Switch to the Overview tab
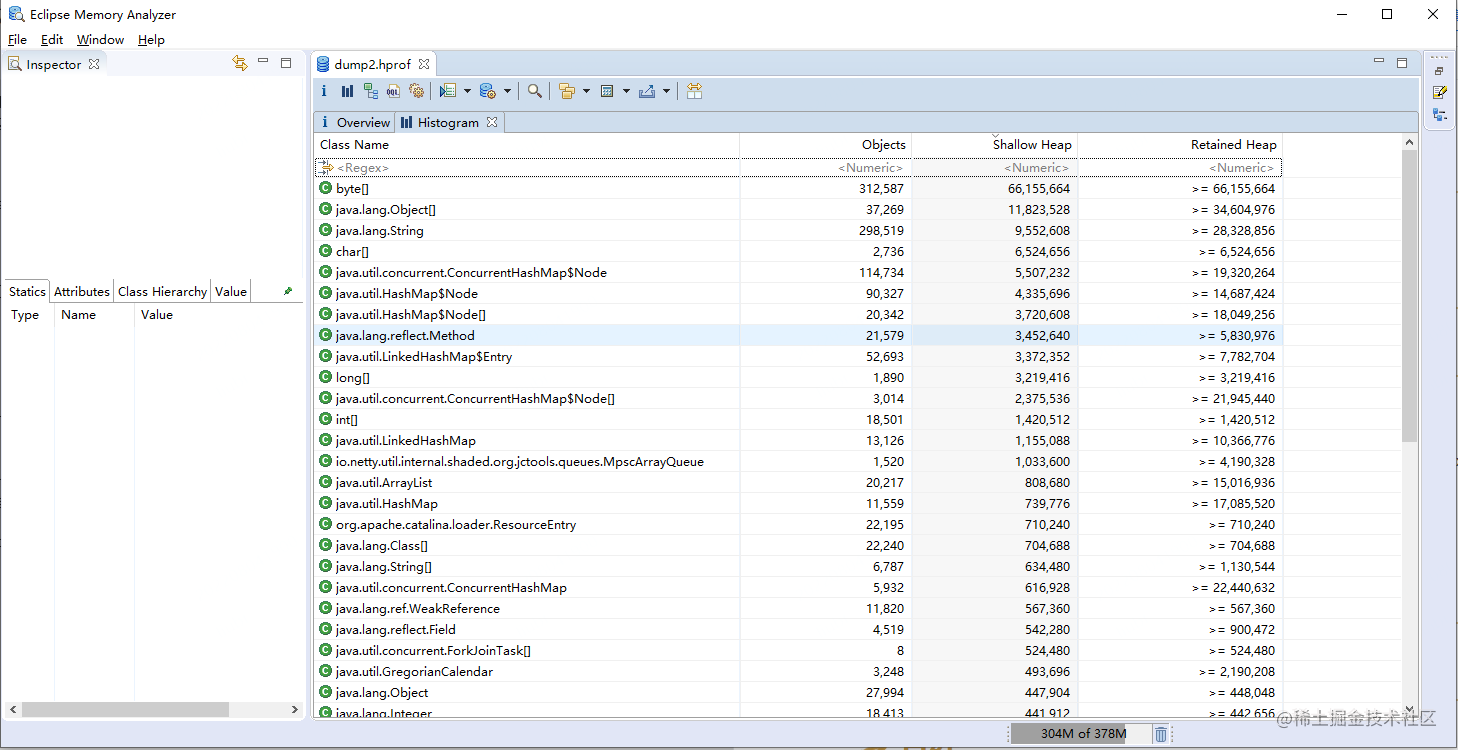 click(x=354, y=122)
